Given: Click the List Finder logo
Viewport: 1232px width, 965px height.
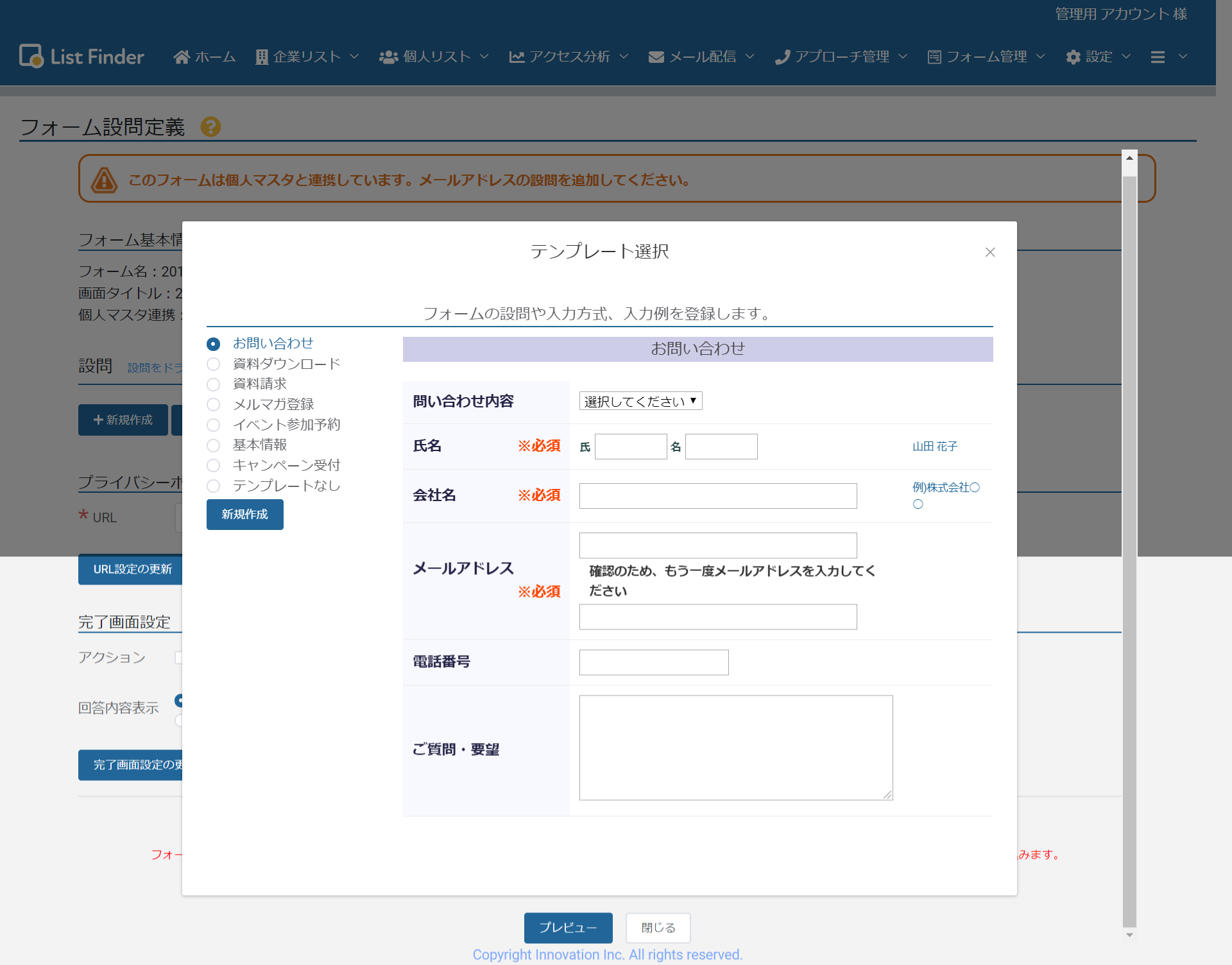Looking at the screenshot, I should (x=81, y=56).
